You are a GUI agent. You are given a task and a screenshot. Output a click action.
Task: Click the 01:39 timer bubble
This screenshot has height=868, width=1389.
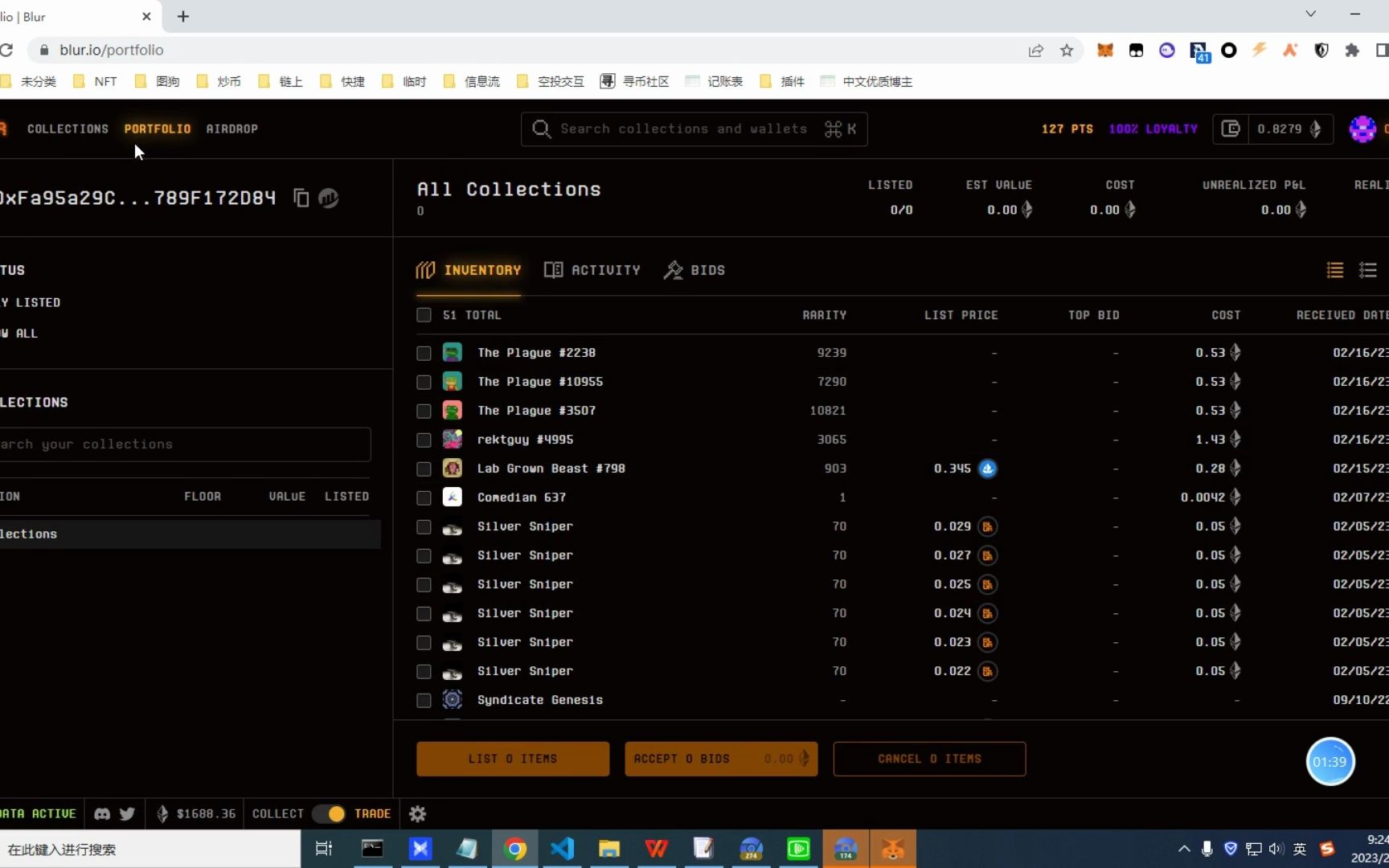1330,761
